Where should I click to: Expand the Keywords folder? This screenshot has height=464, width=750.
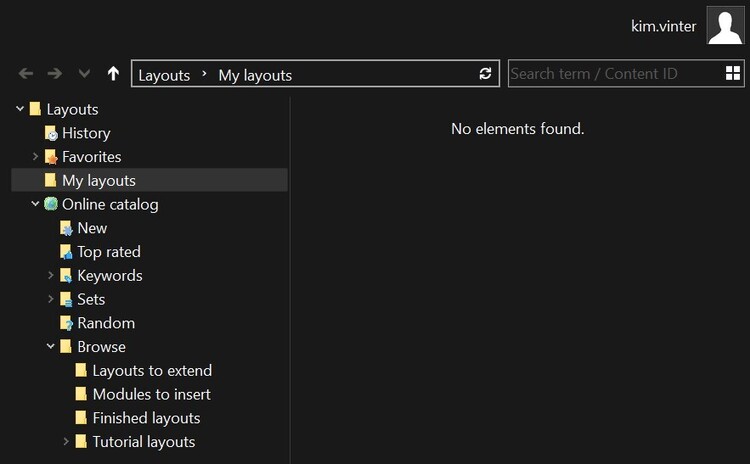point(51,276)
